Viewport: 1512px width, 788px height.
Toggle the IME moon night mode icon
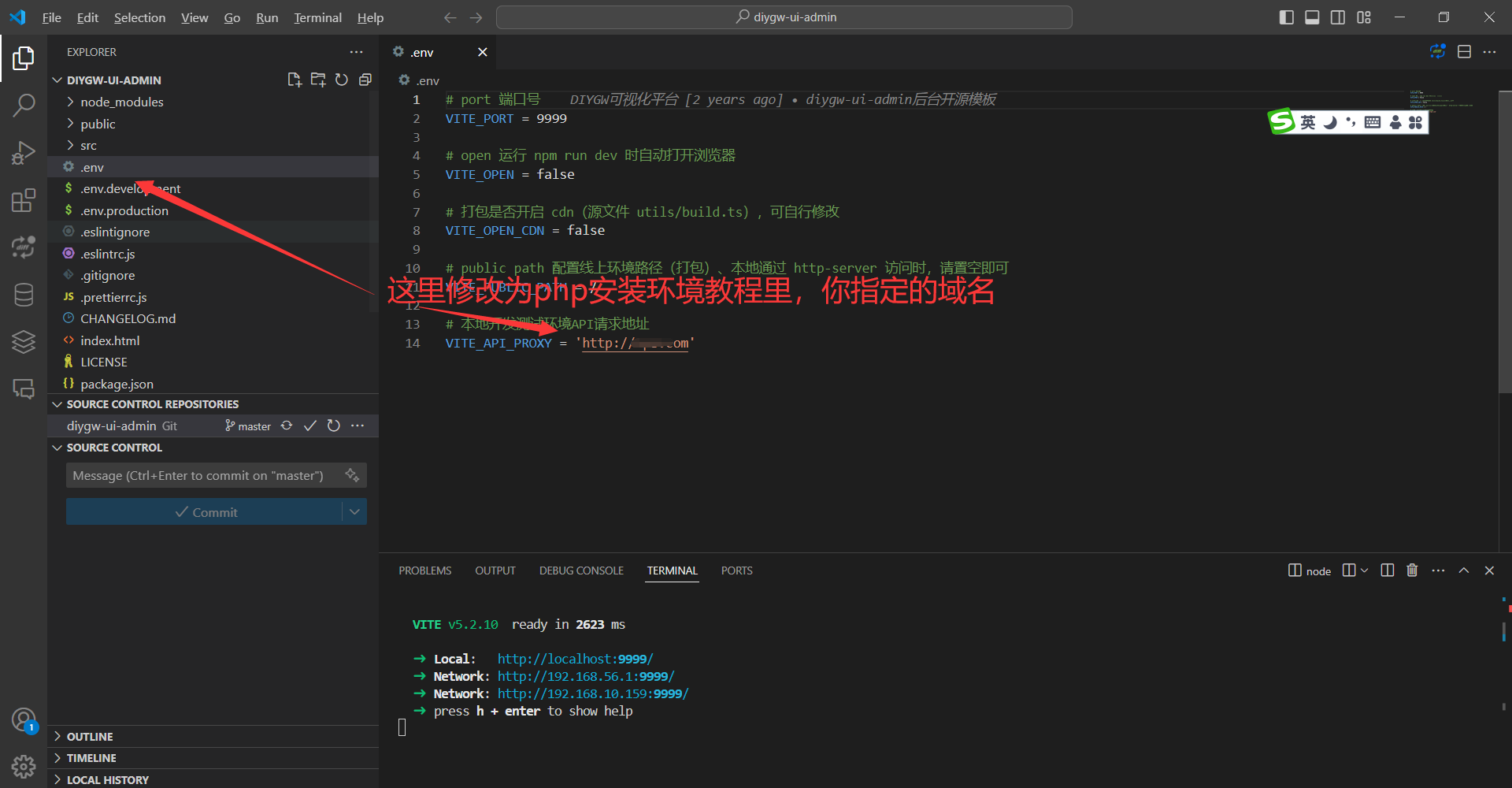pyautogui.click(x=1330, y=122)
